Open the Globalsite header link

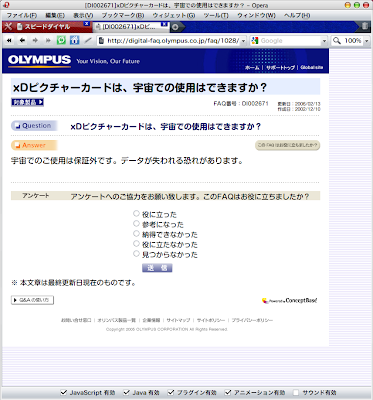tap(311, 67)
